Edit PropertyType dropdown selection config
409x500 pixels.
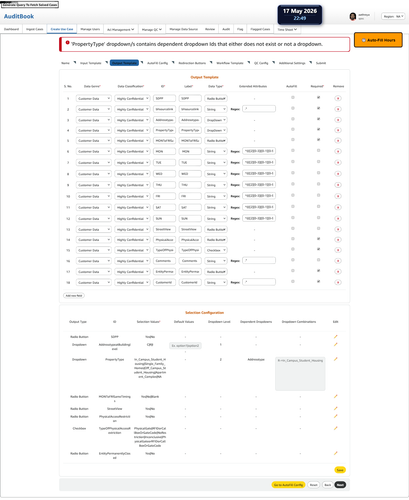(336, 359)
